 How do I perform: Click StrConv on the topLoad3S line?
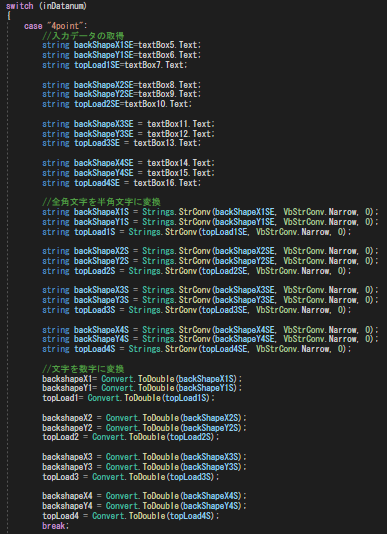[x=181, y=310]
